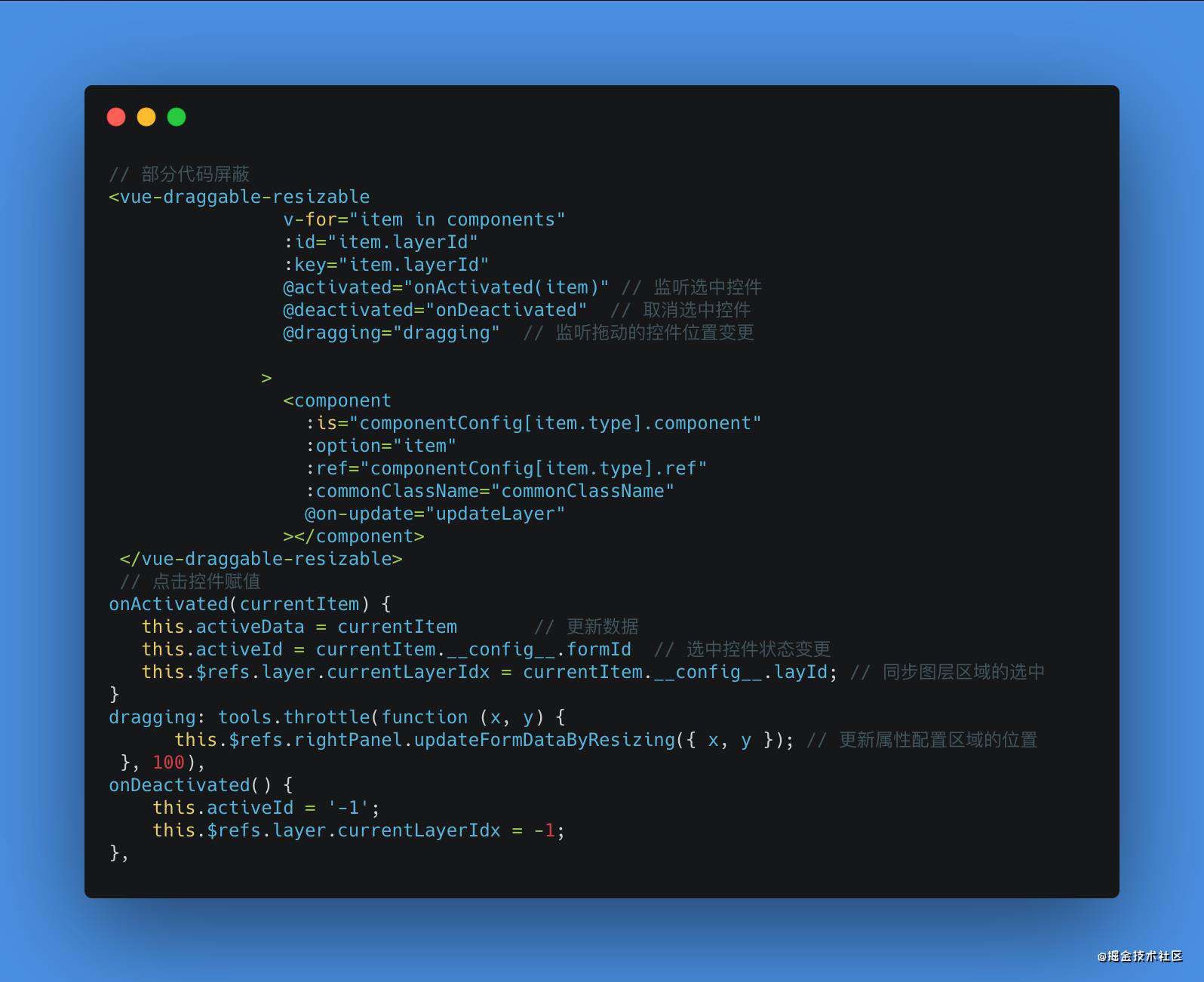Viewport: 1204px width, 982px height.
Task: Click "this.activeId = '-1';" statement
Action: click(x=266, y=808)
